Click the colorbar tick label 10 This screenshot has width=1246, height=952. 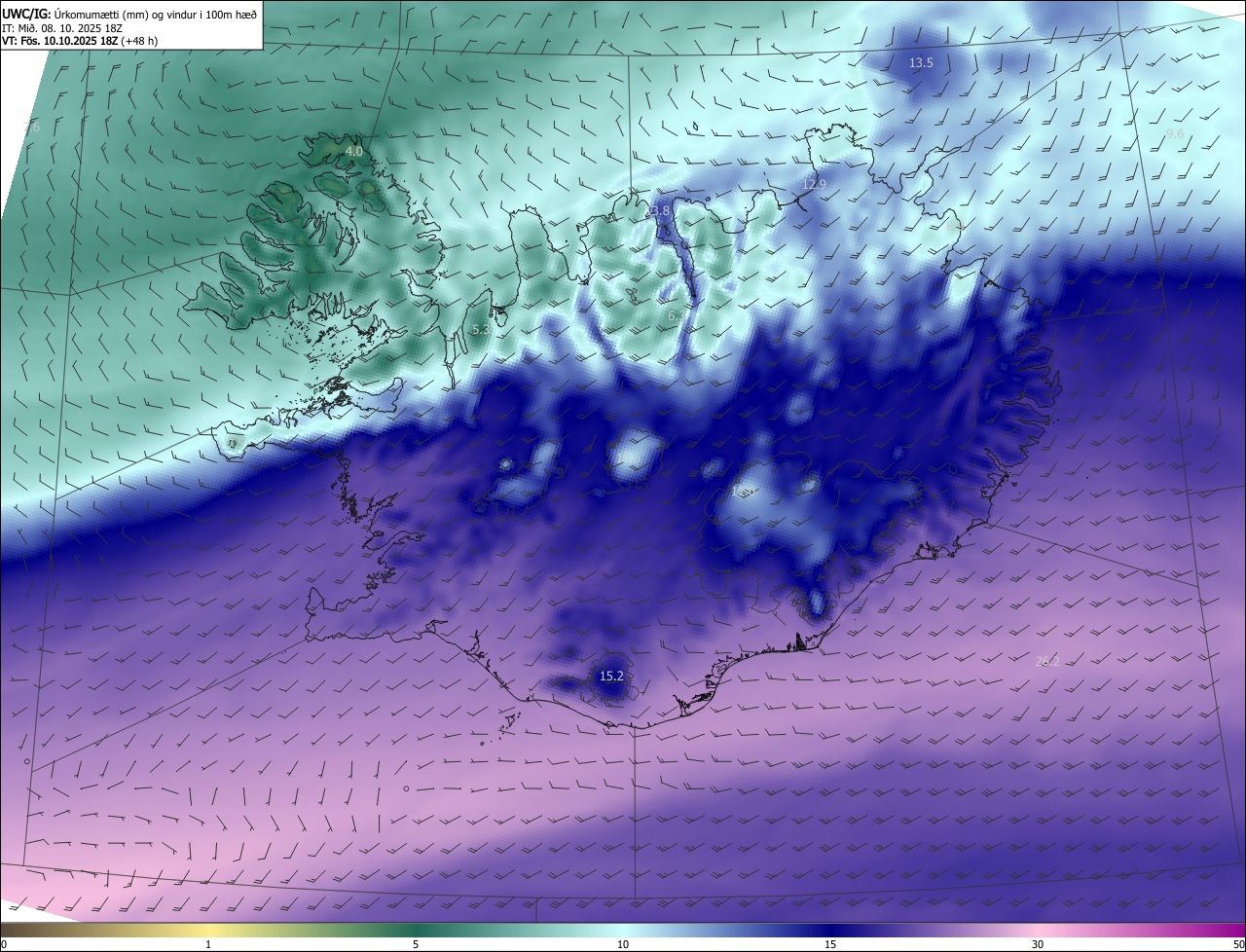(x=623, y=944)
